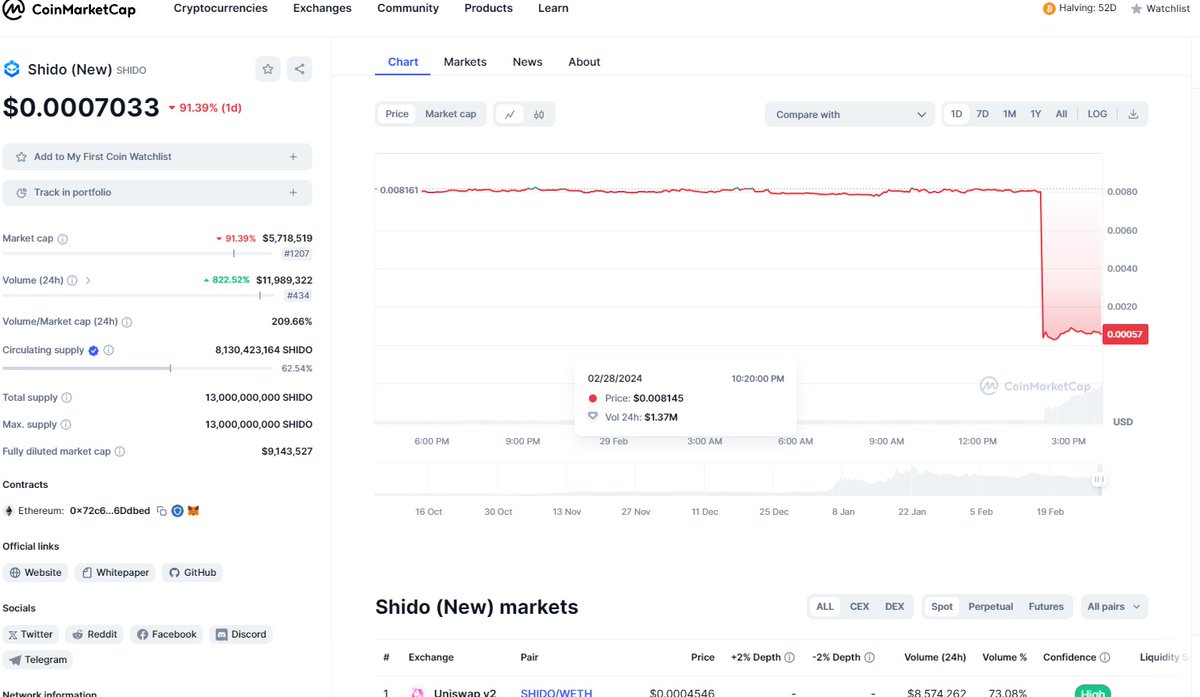1200x697 pixels.
Task: Show Perpetual markets
Action: tap(991, 606)
